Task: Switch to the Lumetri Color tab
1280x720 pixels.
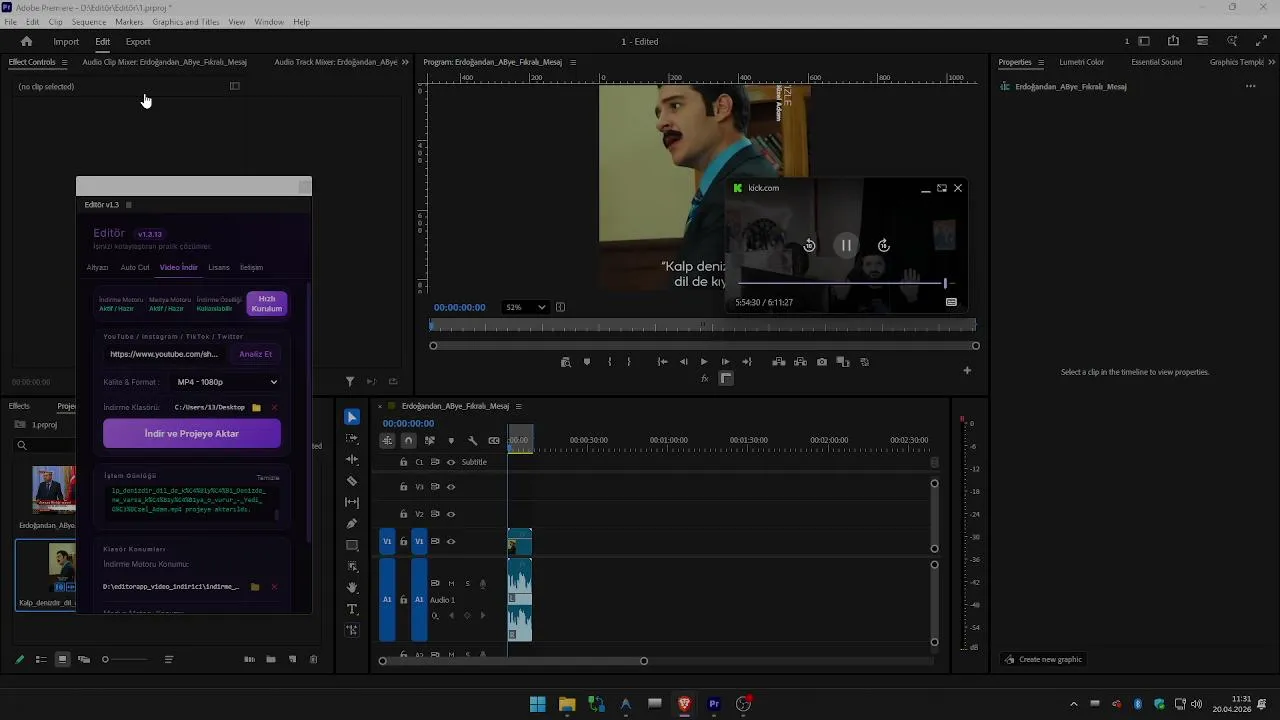Action: [1082, 62]
